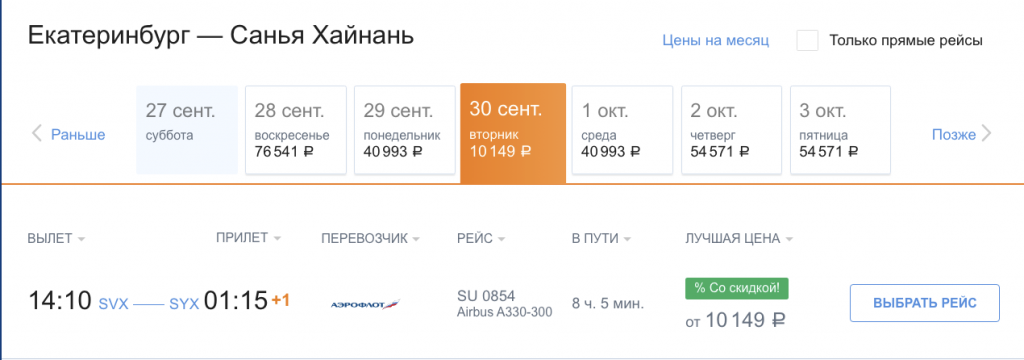Click the Aeroflot carrier logo
This screenshot has height=360, width=1024.
point(366,304)
